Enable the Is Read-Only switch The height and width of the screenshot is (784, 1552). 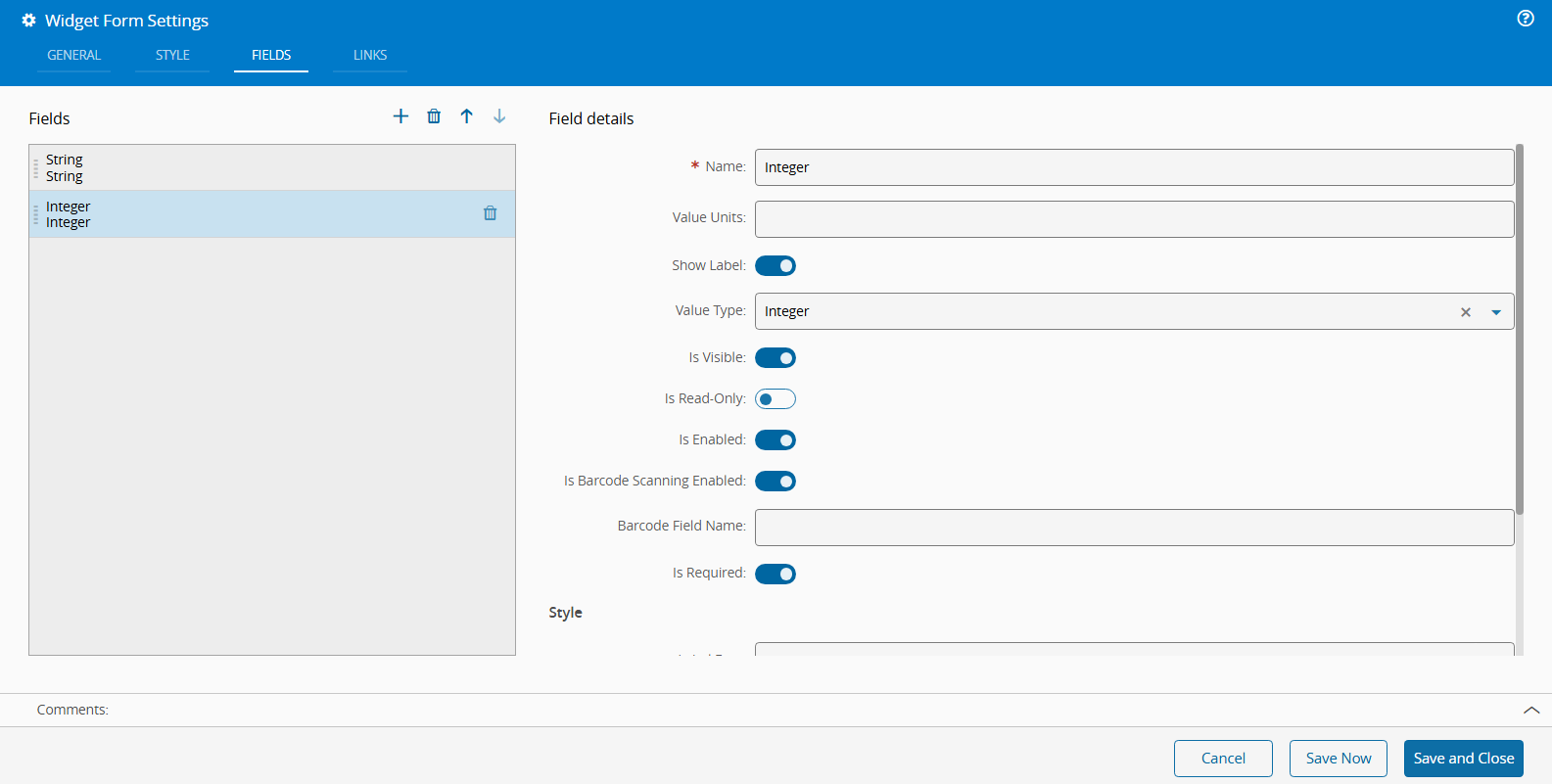pos(775,399)
